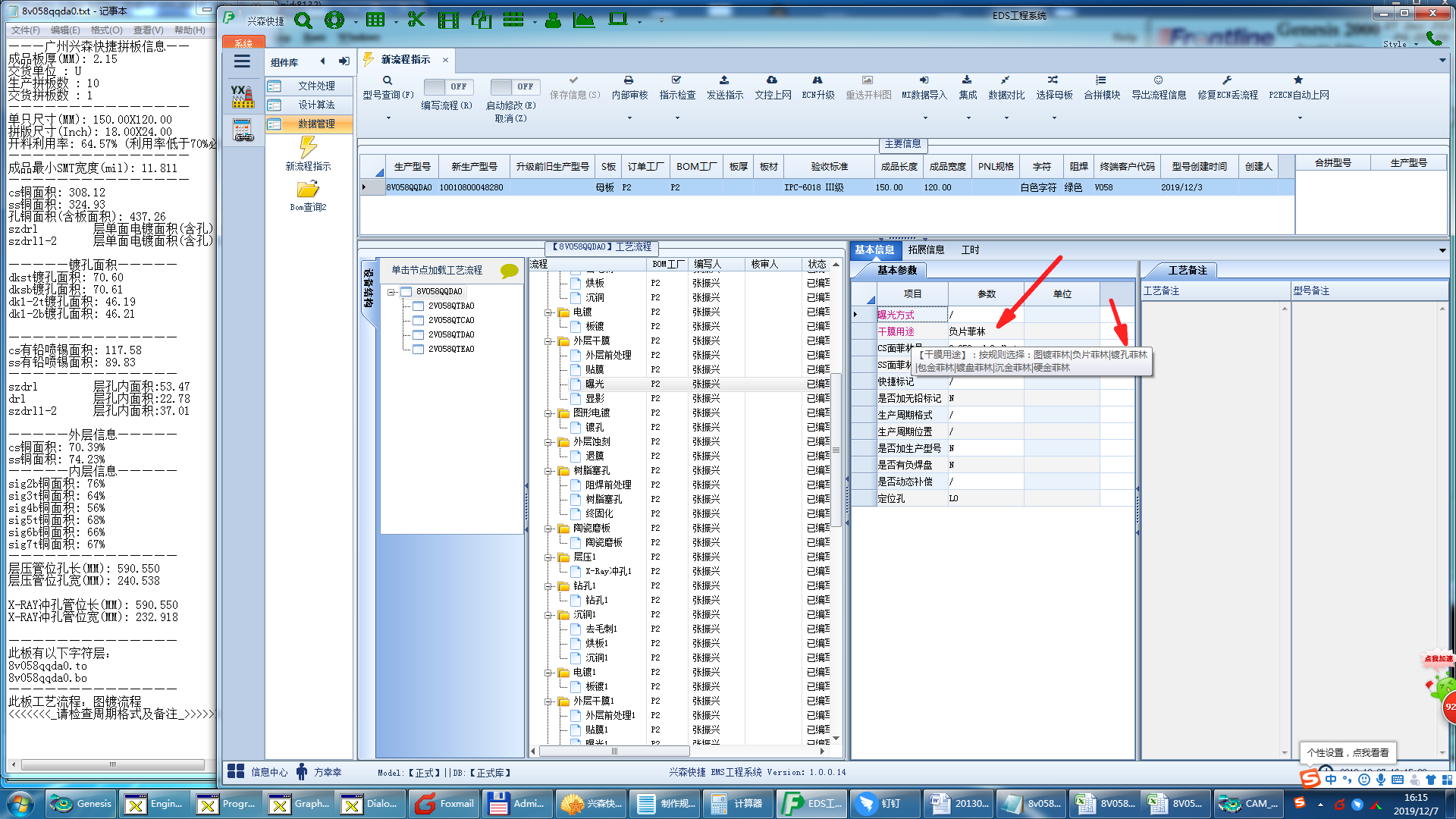Screen dimensions: 1456x819
Task: Check the 2V058QTBA0 tree checkbox
Action: tap(418, 306)
